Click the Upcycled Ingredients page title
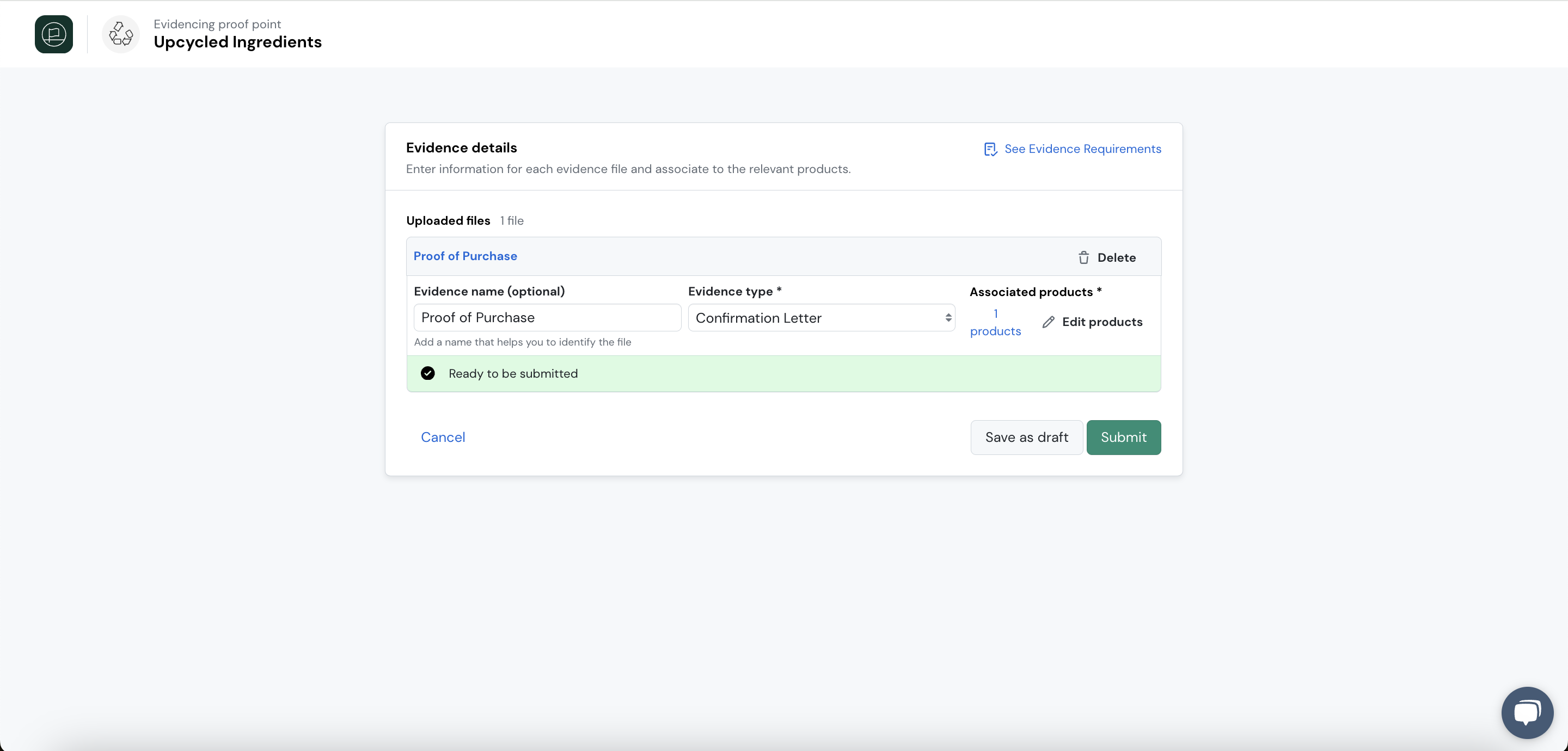 [237, 42]
